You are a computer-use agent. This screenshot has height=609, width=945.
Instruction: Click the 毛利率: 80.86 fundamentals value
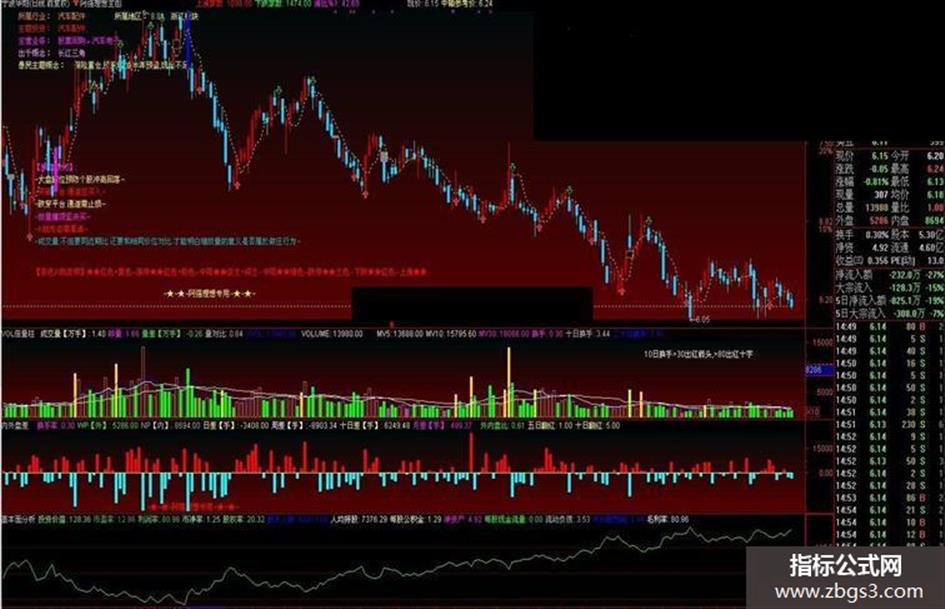point(666,519)
